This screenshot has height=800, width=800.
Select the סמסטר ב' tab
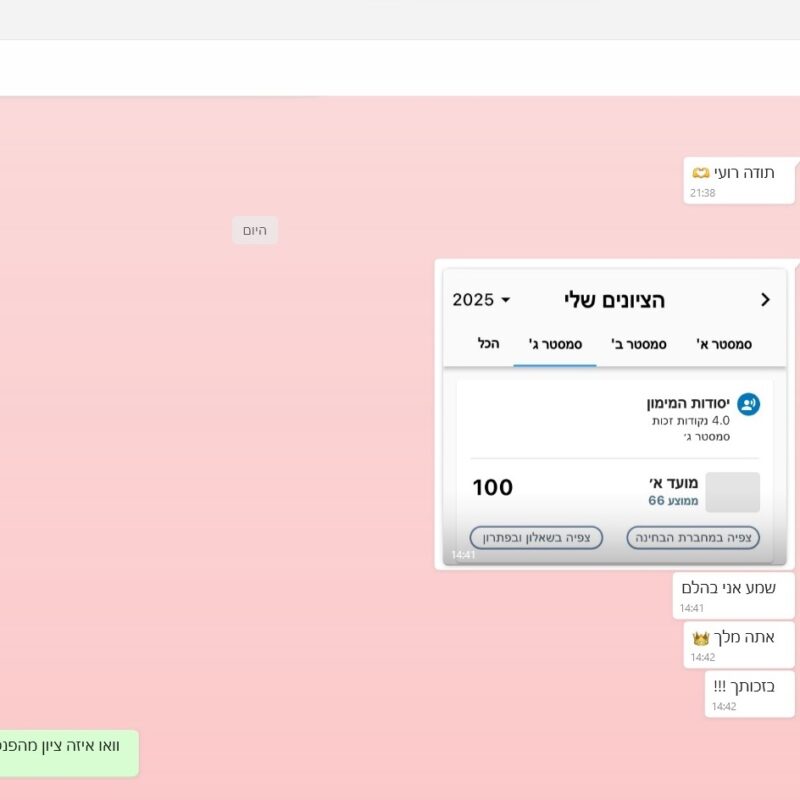[x=639, y=344]
